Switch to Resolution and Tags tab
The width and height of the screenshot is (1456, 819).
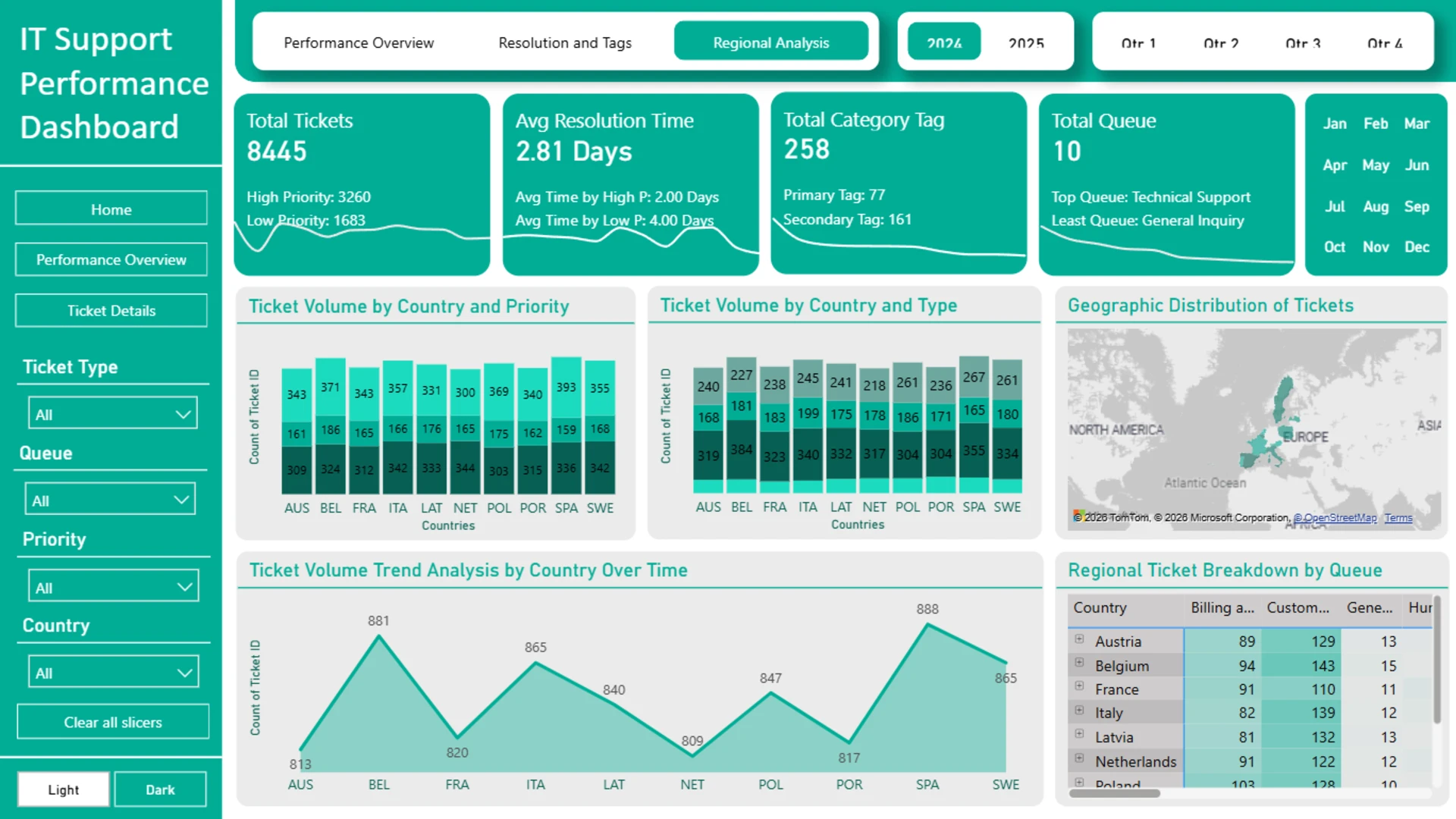[565, 42]
